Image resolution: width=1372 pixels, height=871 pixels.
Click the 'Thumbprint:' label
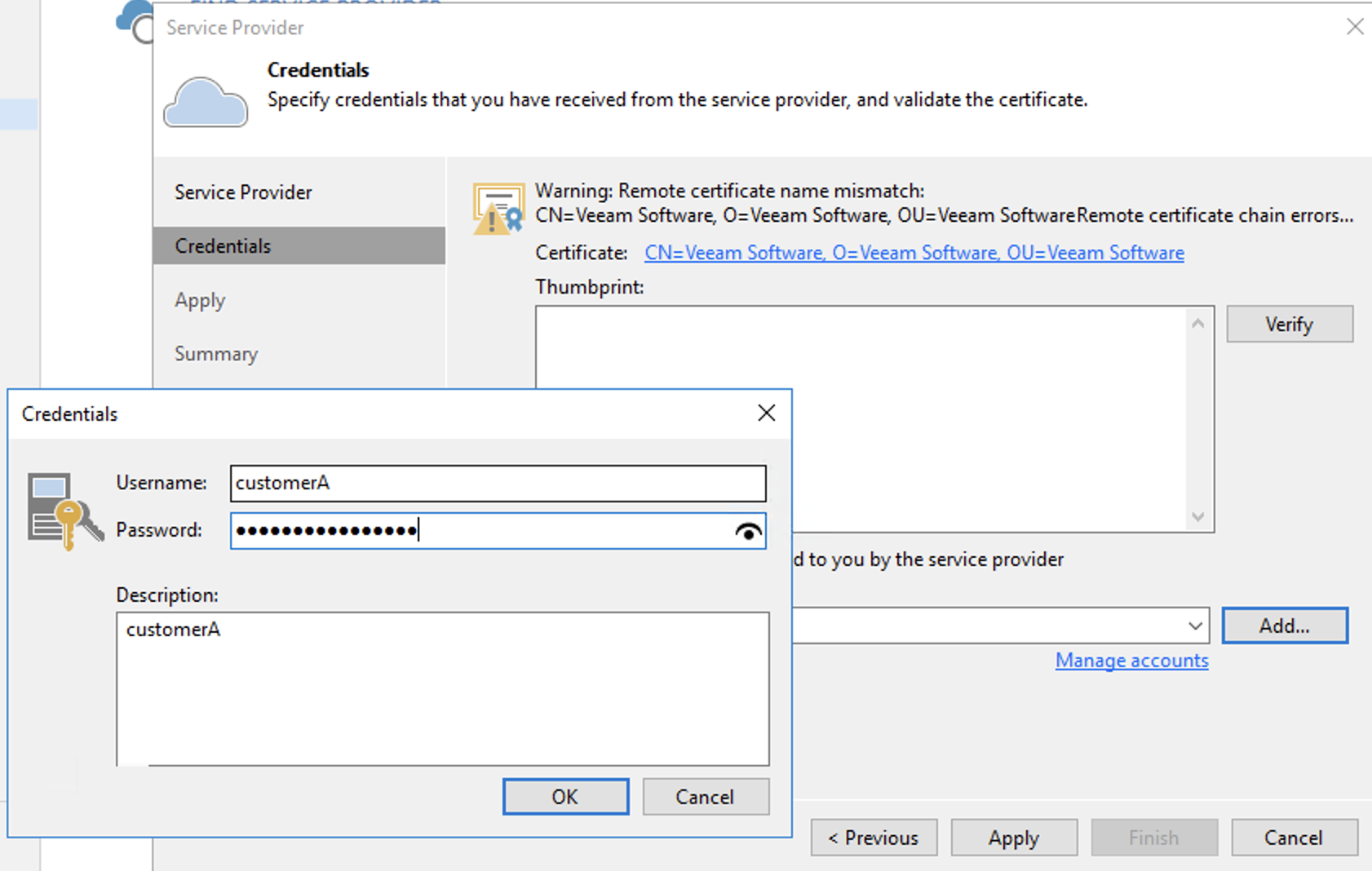(590, 287)
